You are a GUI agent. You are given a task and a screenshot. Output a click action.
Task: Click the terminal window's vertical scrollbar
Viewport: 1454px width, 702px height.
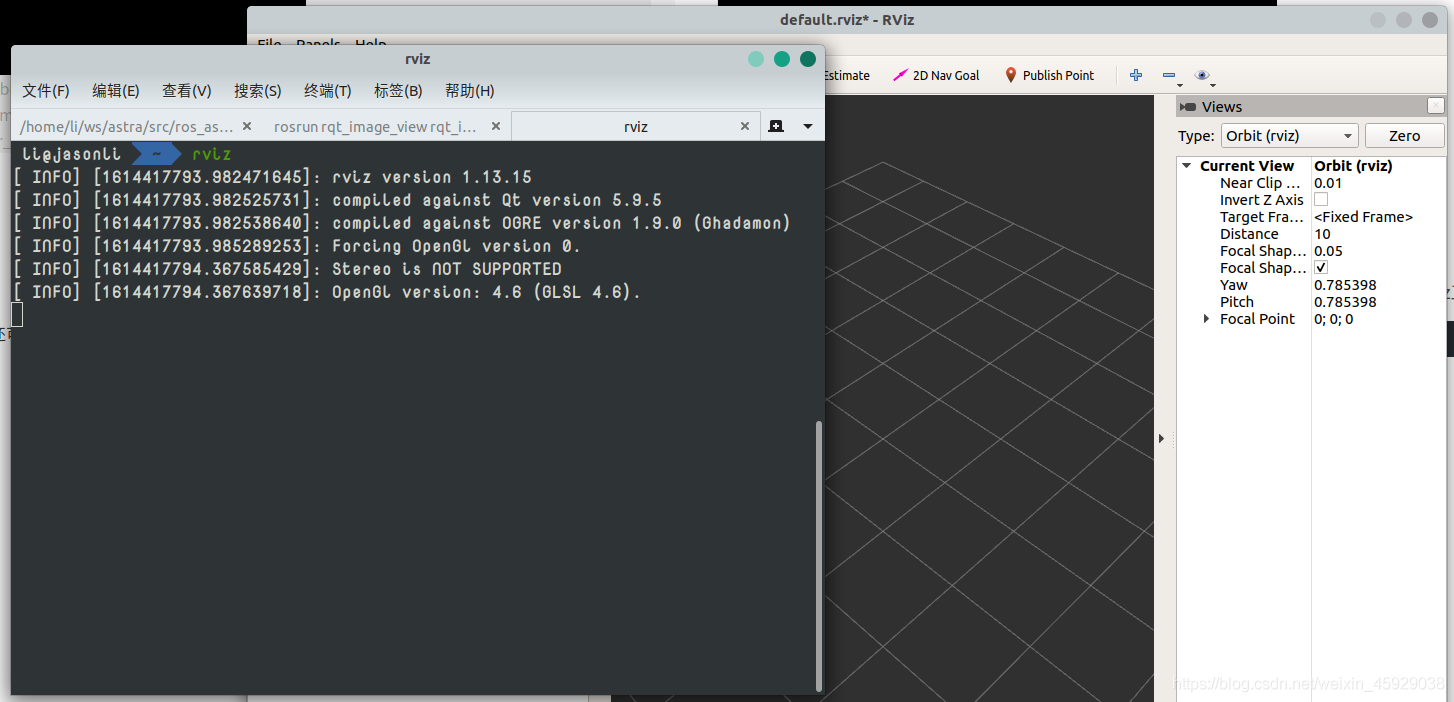(x=819, y=555)
